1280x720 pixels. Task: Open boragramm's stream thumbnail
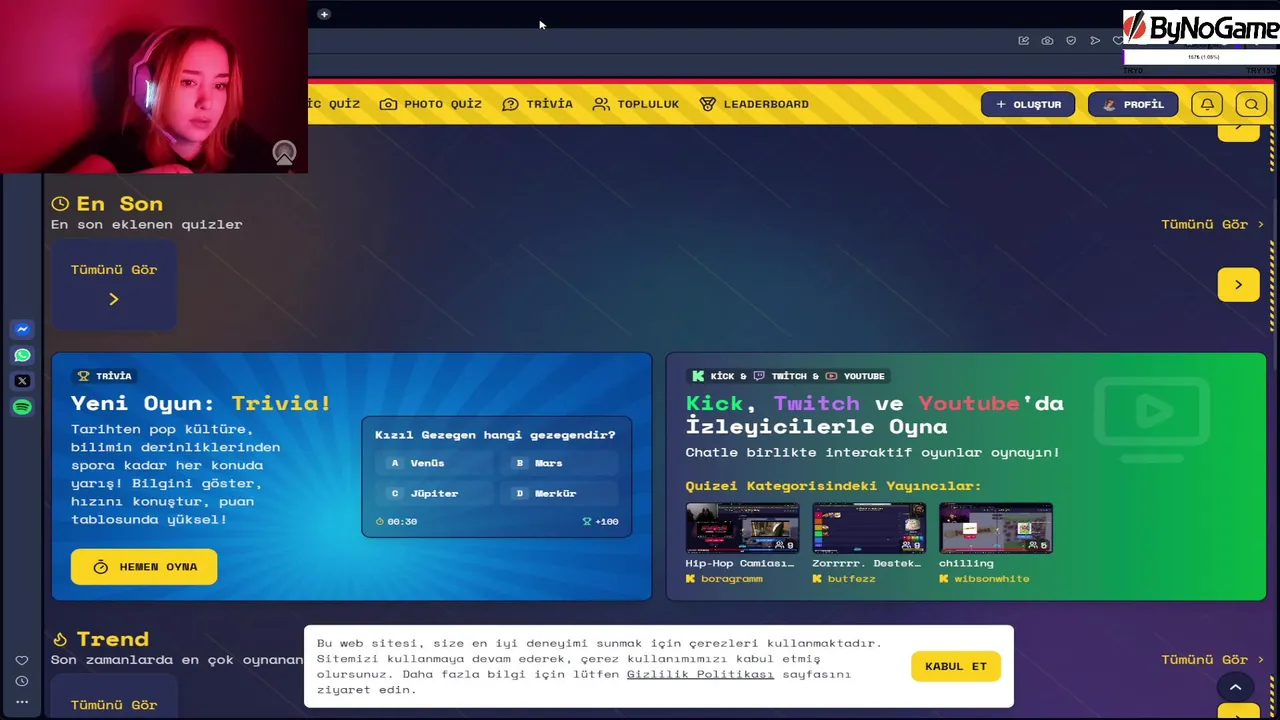(x=742, y=528)
